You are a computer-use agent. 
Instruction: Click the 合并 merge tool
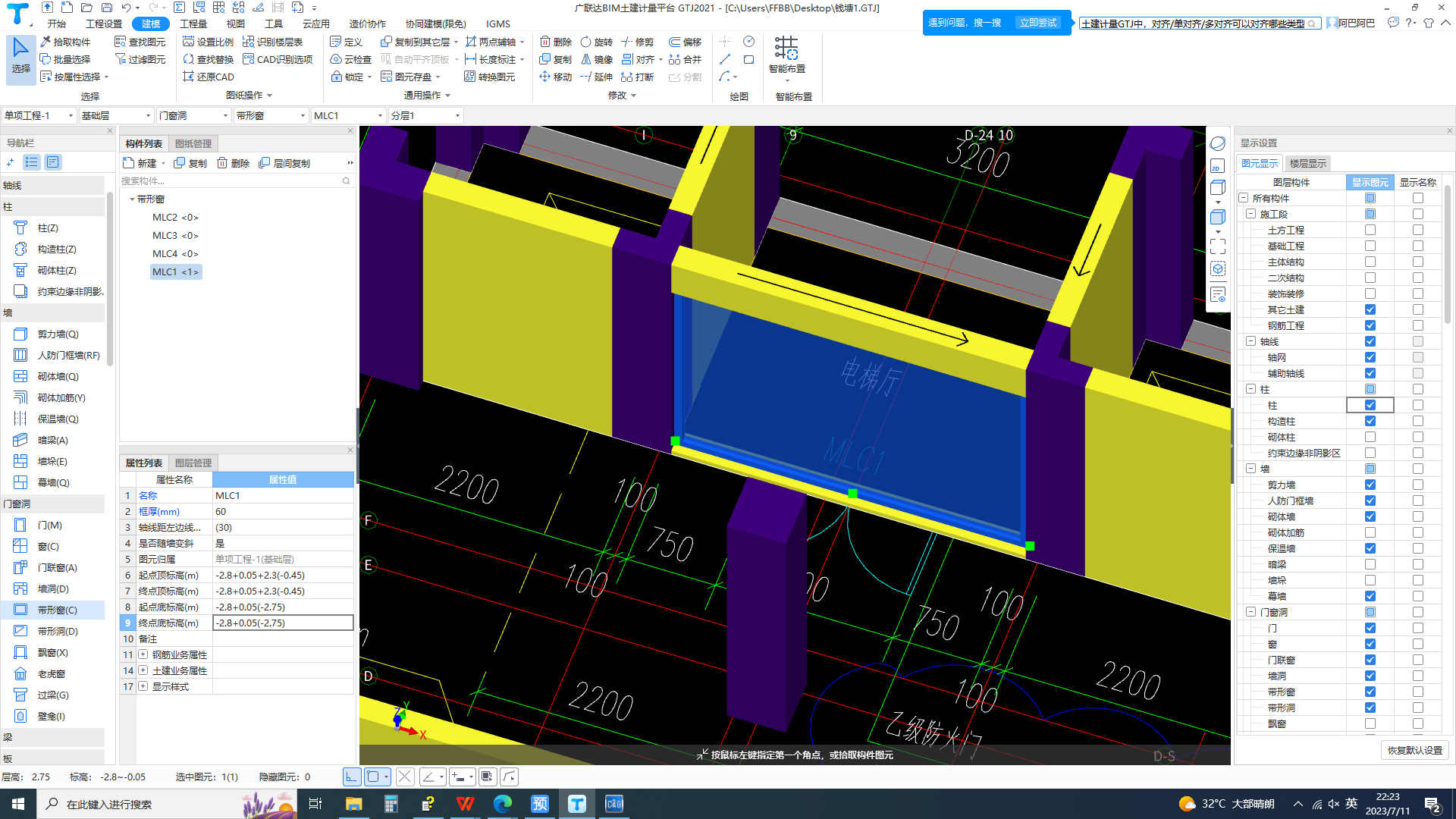tap(685, 59)
